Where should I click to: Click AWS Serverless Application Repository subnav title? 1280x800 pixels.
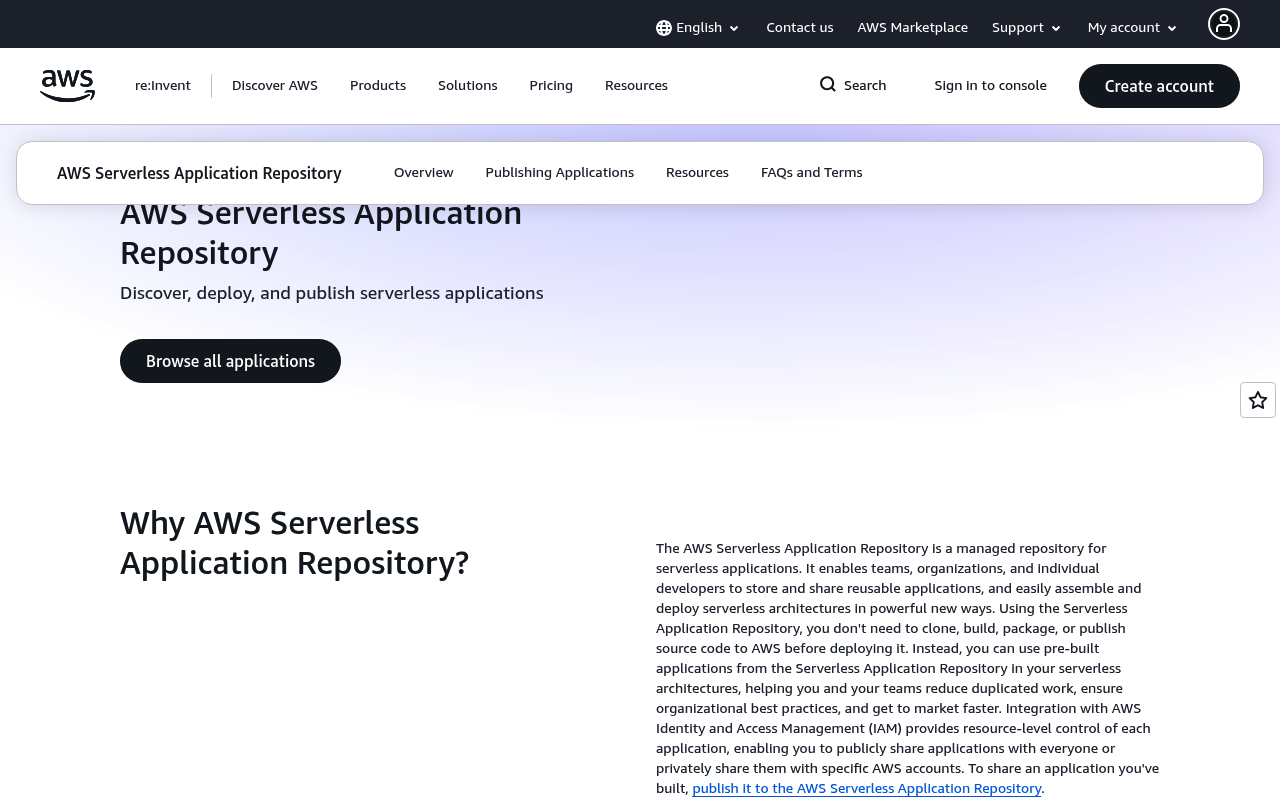pyautogui.click(x=199, y=173)
